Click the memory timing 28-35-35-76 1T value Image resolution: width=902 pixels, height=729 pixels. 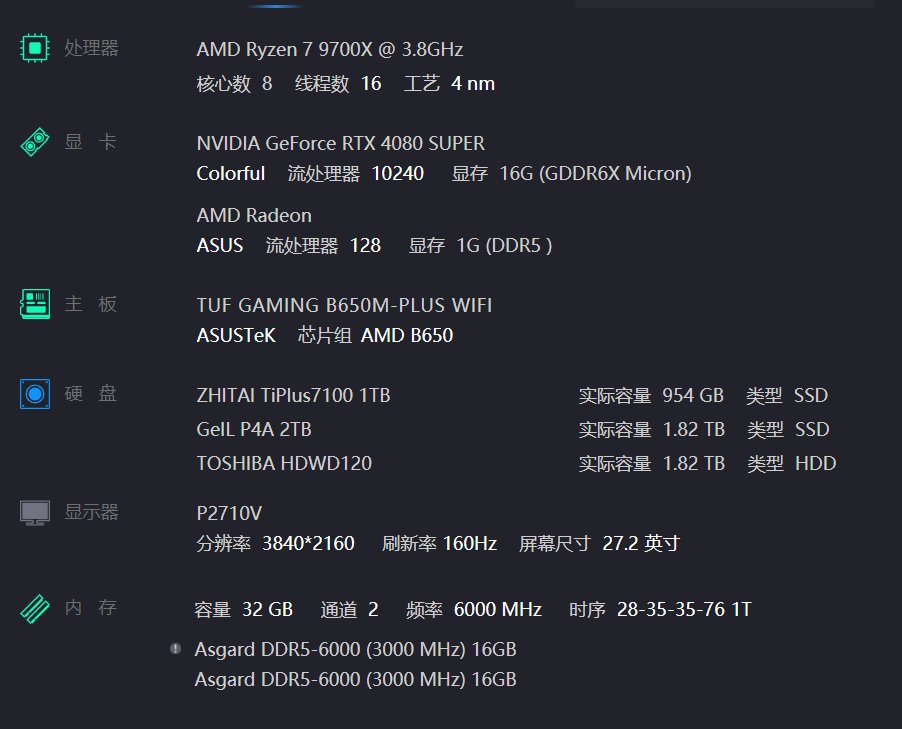(x=684, y=609)
